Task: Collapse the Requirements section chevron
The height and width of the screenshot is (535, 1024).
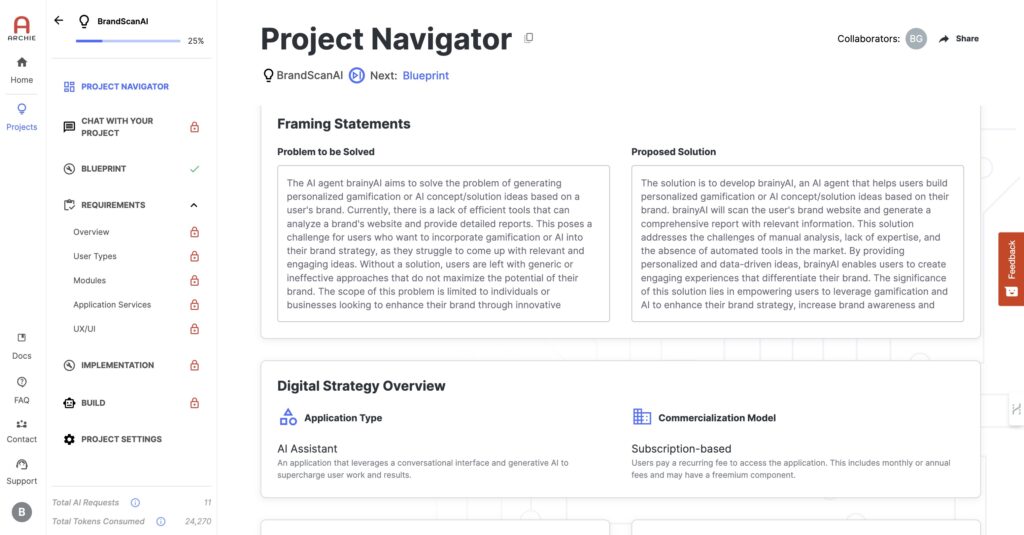Action: tap(194, 205)
